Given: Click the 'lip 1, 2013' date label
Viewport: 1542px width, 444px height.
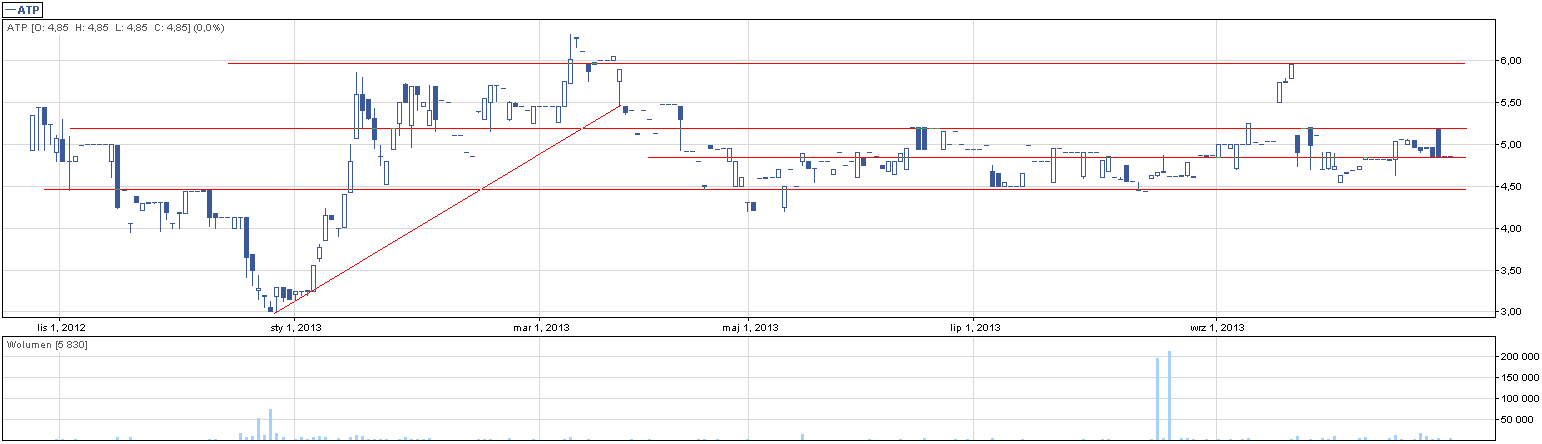Looking at the screenshot, I should coord(975,327).
